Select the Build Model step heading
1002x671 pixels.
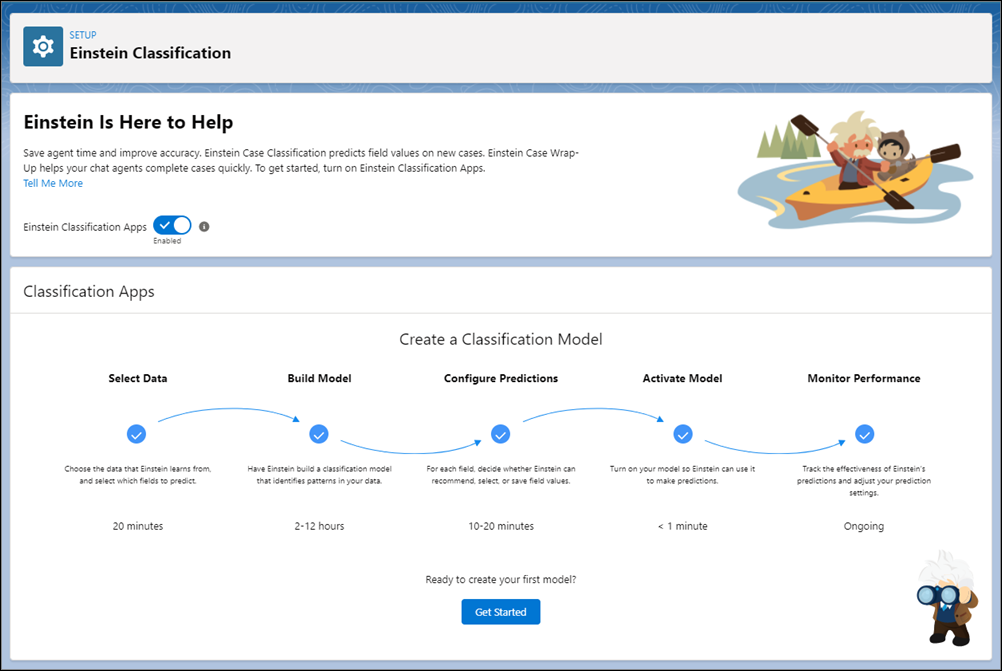tap(319, 379)
